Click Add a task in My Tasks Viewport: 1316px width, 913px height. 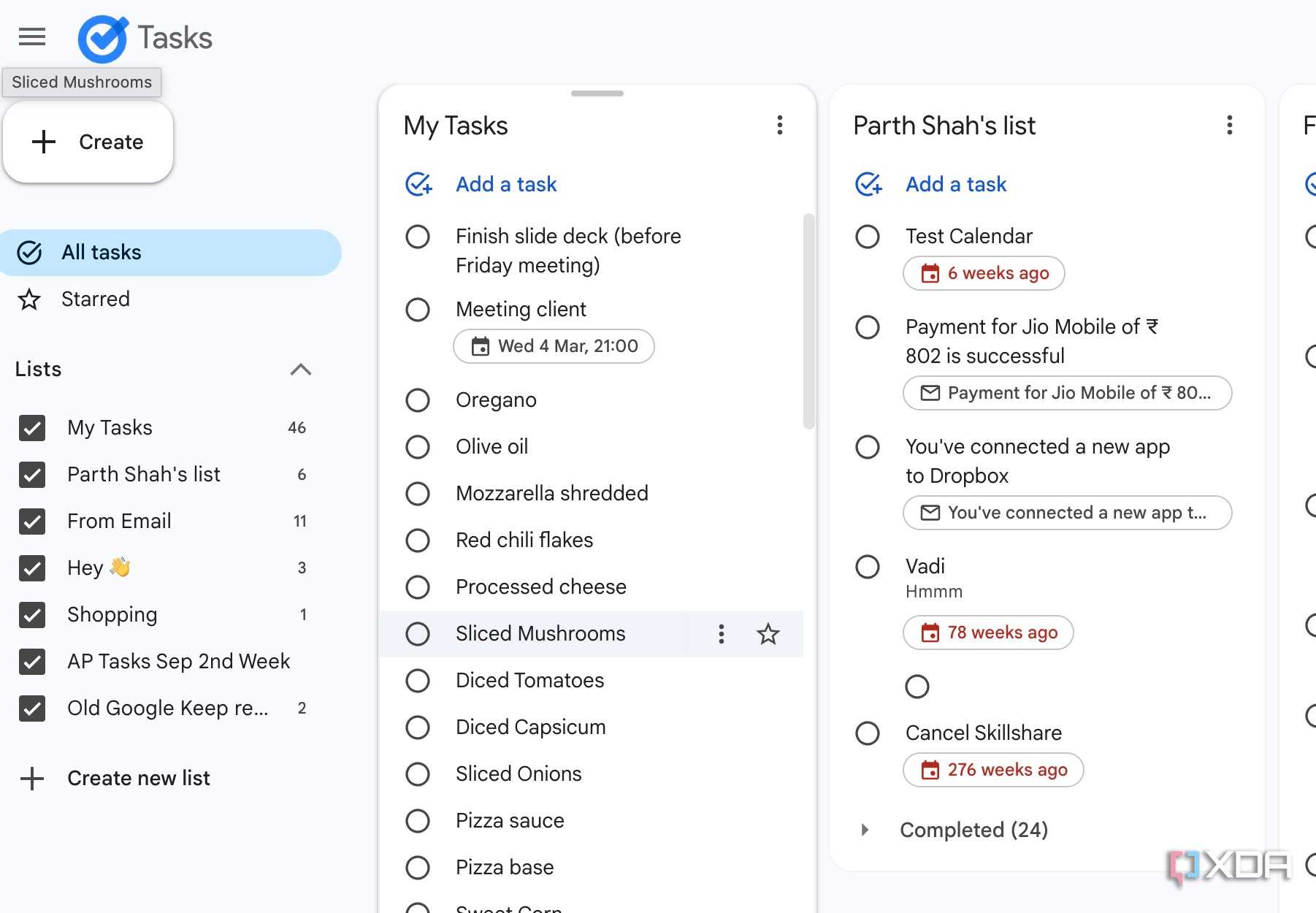pos(506,184)
